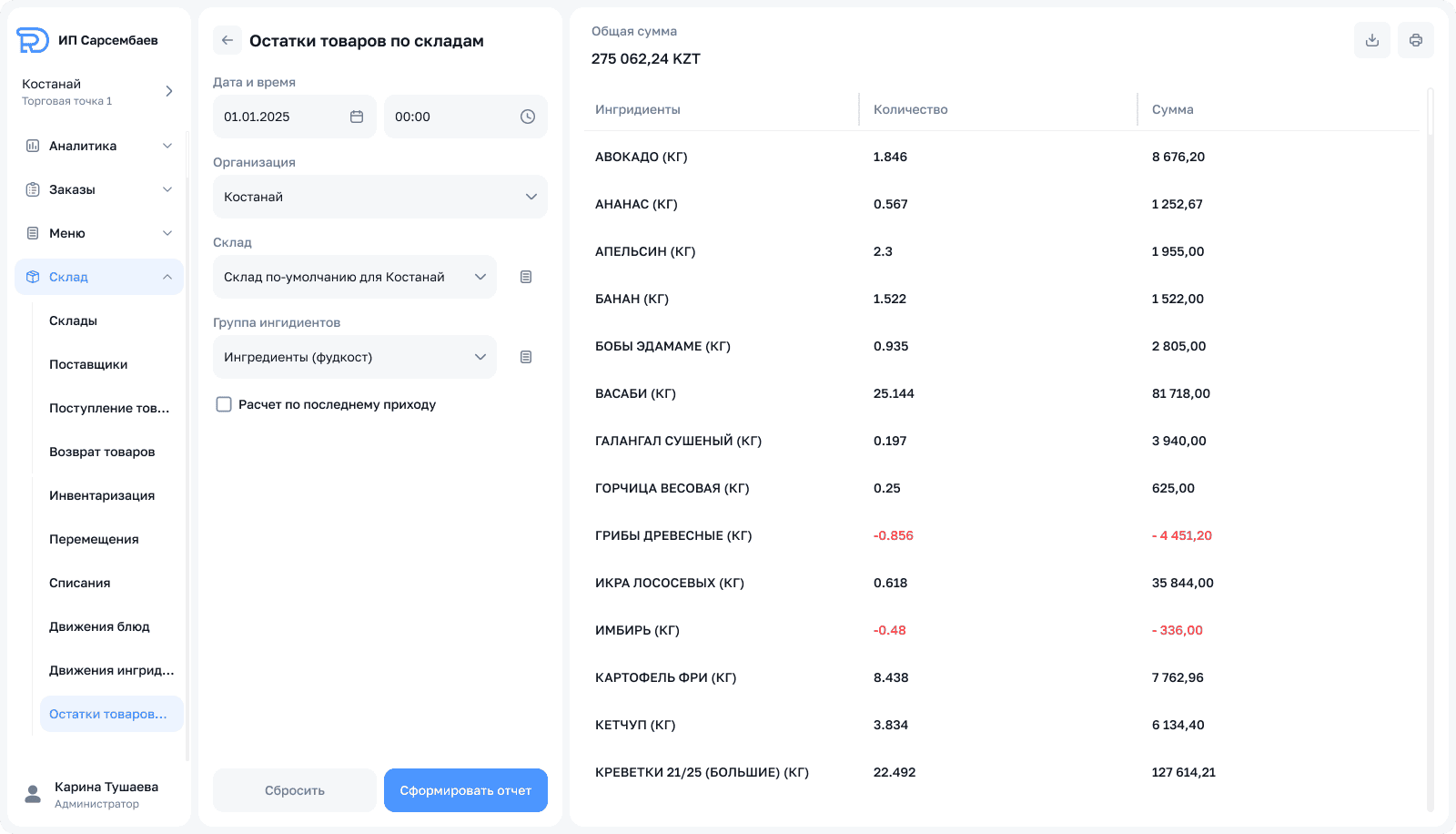Open Ингредиенты (фудкост) group dropdown
Image resolution: width=1456 pixels, height=834 pixels.
pyautogui.click(x=354, y=357)
